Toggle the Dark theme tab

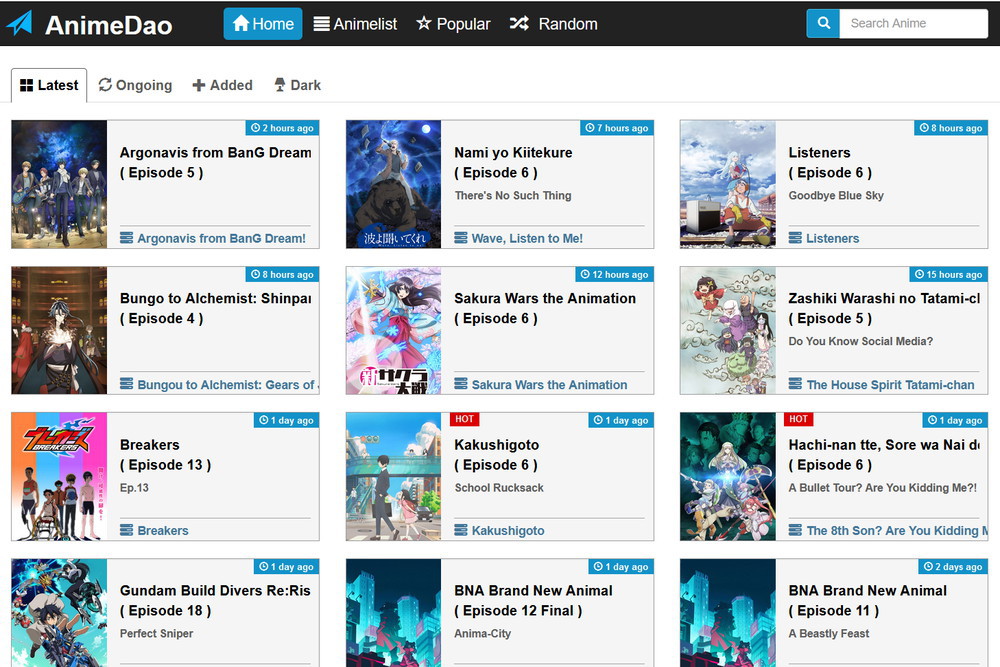coord(297,85)
